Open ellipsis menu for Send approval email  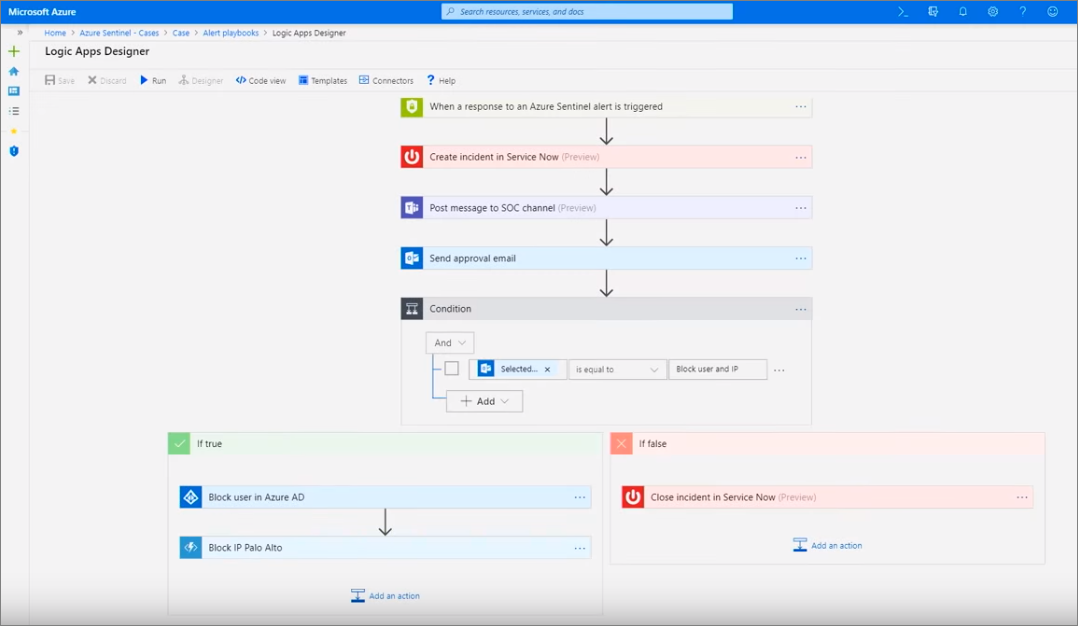tap(801, 258)
